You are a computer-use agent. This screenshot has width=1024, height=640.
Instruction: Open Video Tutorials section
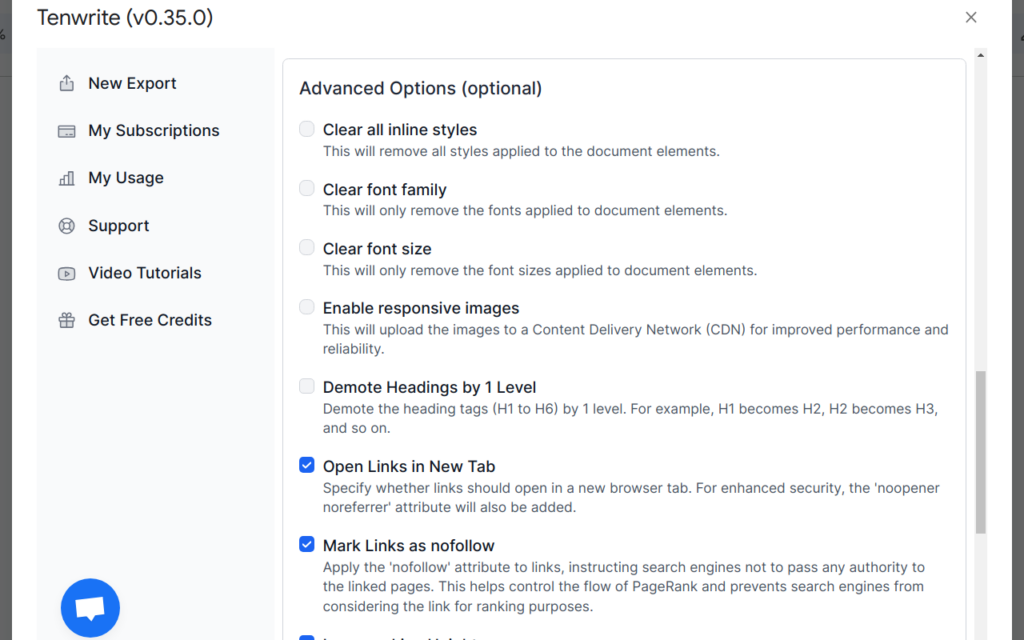[143, 272]
